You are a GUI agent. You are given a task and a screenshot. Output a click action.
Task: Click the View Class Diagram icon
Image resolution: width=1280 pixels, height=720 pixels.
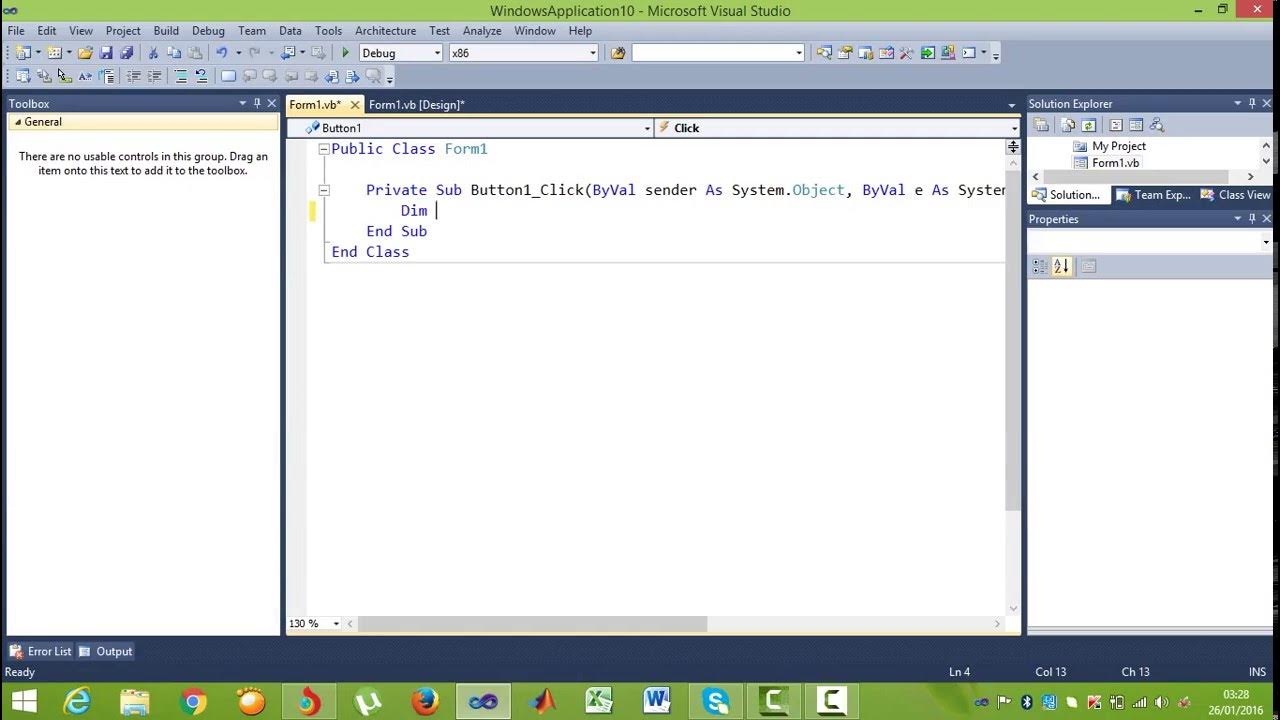[1158, 125]
